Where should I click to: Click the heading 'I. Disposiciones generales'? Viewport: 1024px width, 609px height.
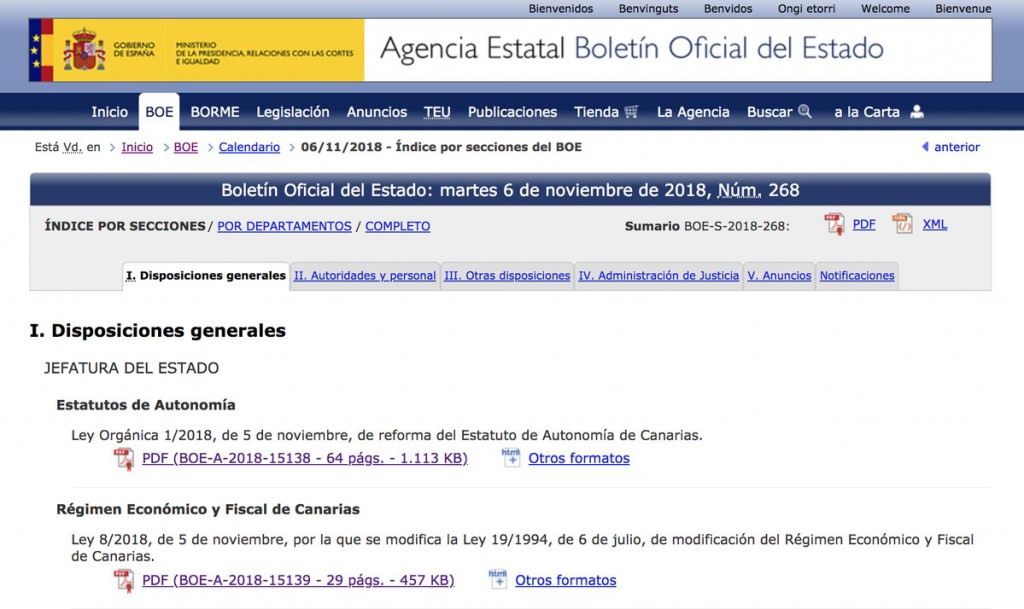[157, 330]
